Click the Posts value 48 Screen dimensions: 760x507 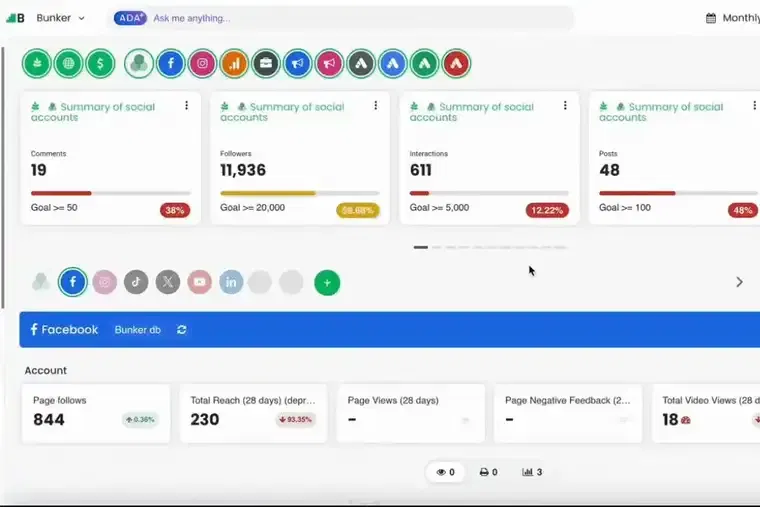pyautogui.click(x=609, y=170)
